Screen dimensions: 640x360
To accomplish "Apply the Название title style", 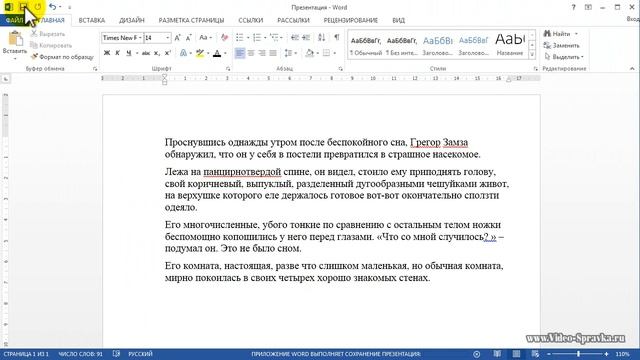I will click(x=510, y=46).
